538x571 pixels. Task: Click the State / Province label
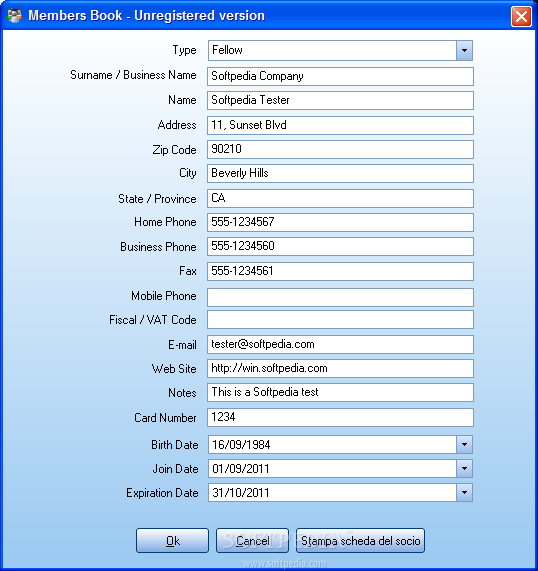[x=157, y=199]
